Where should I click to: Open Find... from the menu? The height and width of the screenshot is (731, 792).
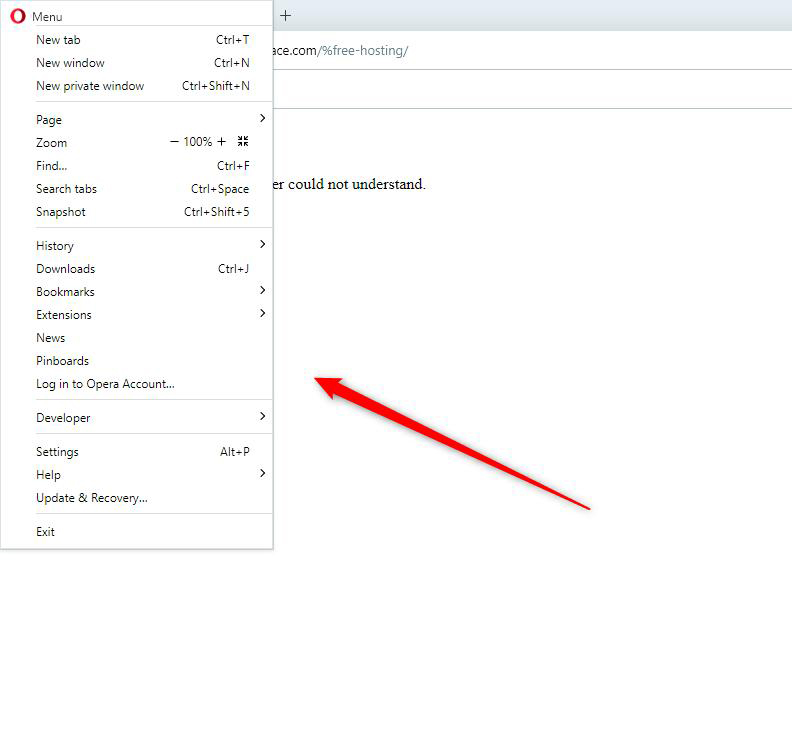point(52,166)
